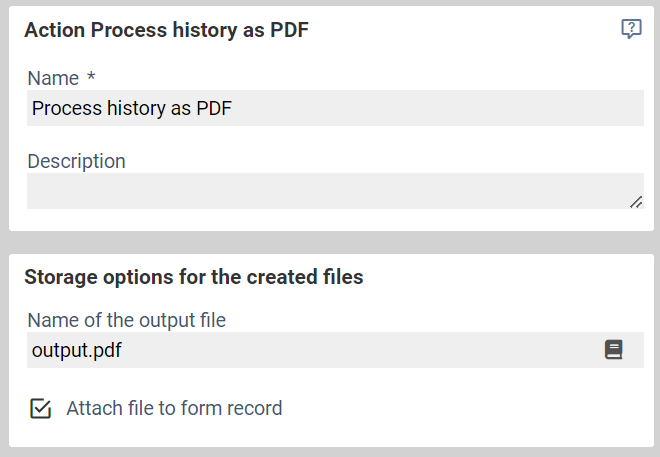Toggle the Attach file to form record checkbox
660x457 pixels.
pos(41,408)
